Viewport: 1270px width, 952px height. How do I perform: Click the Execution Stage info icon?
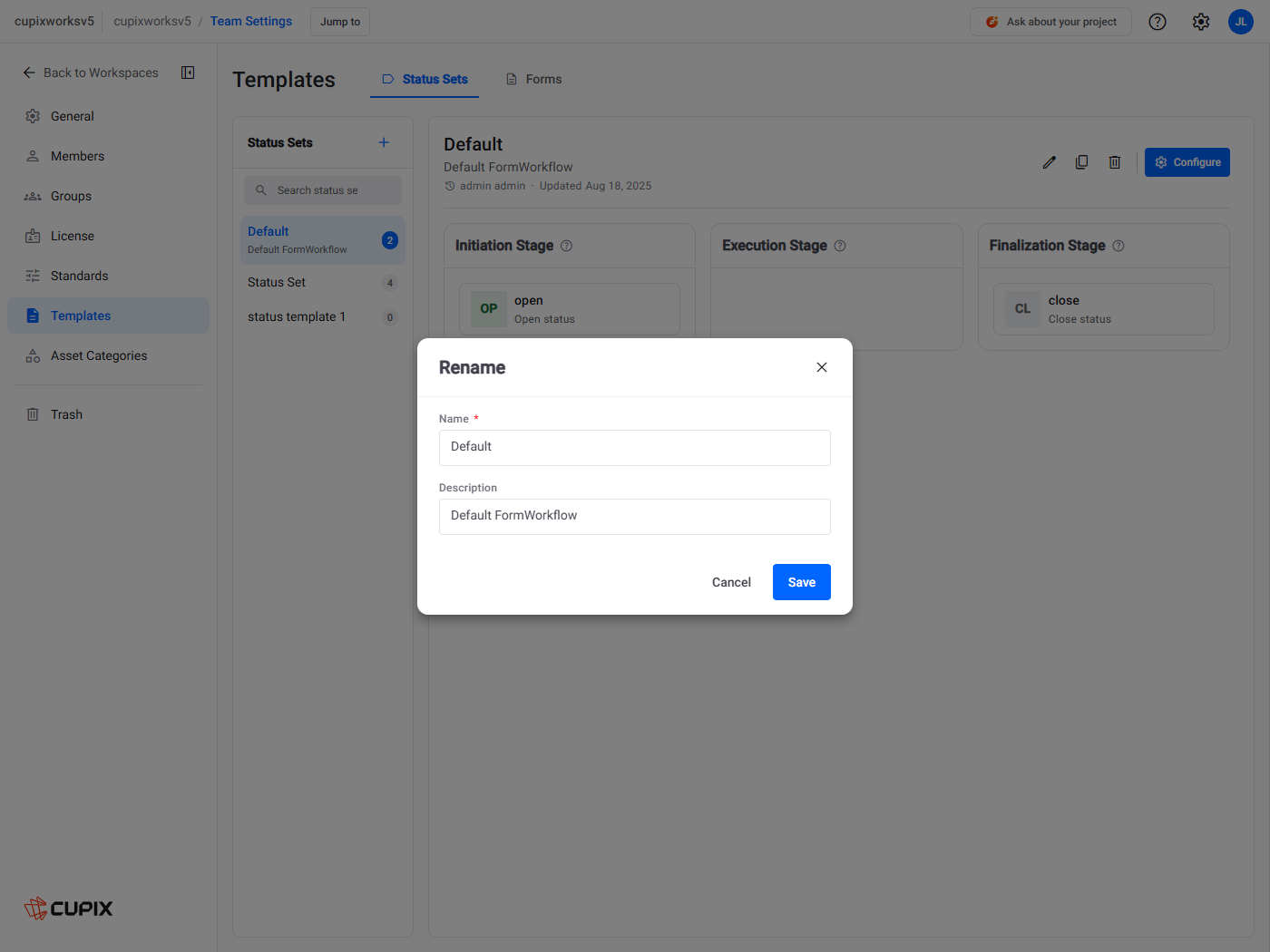point(840,246)
